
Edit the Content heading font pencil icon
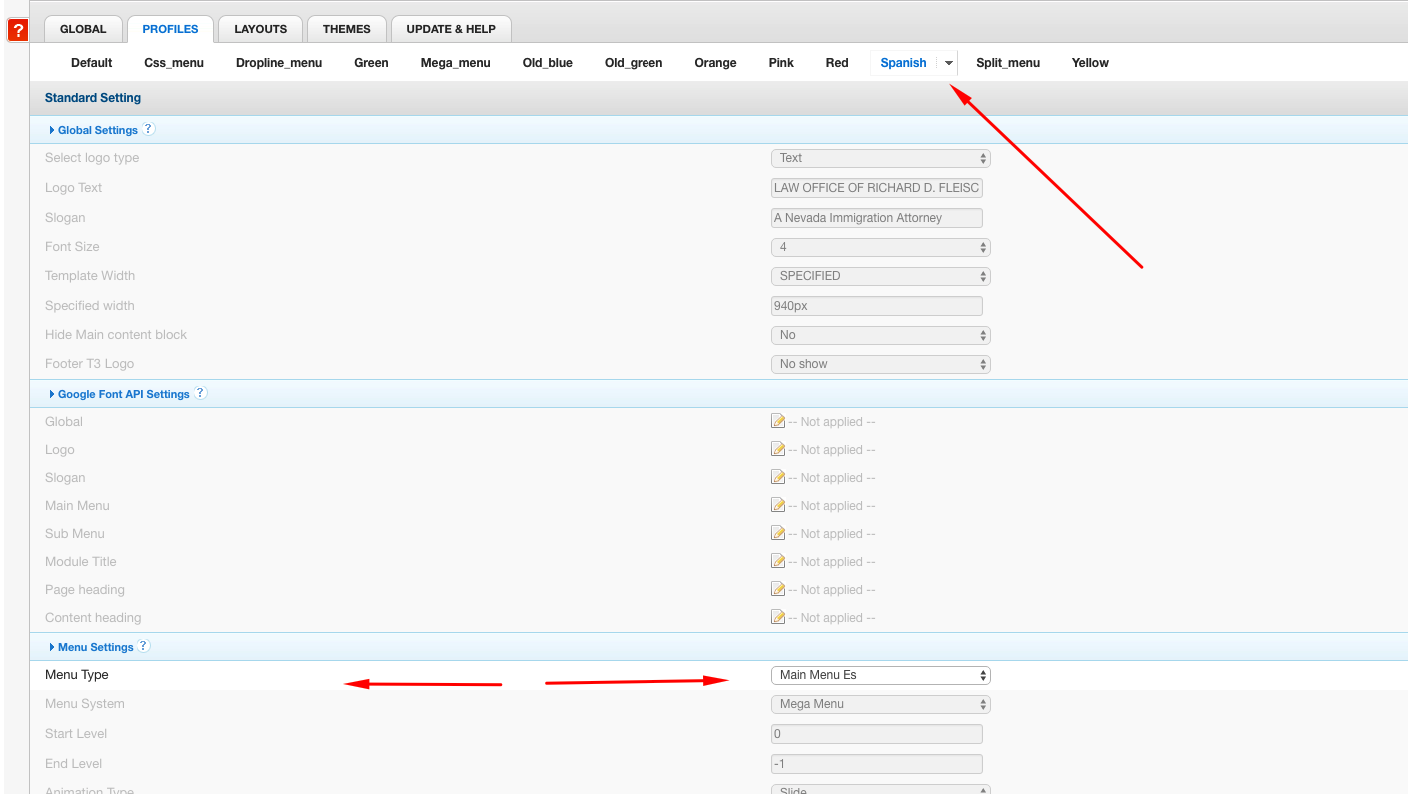pyautogui.click(x=778, y=617)
